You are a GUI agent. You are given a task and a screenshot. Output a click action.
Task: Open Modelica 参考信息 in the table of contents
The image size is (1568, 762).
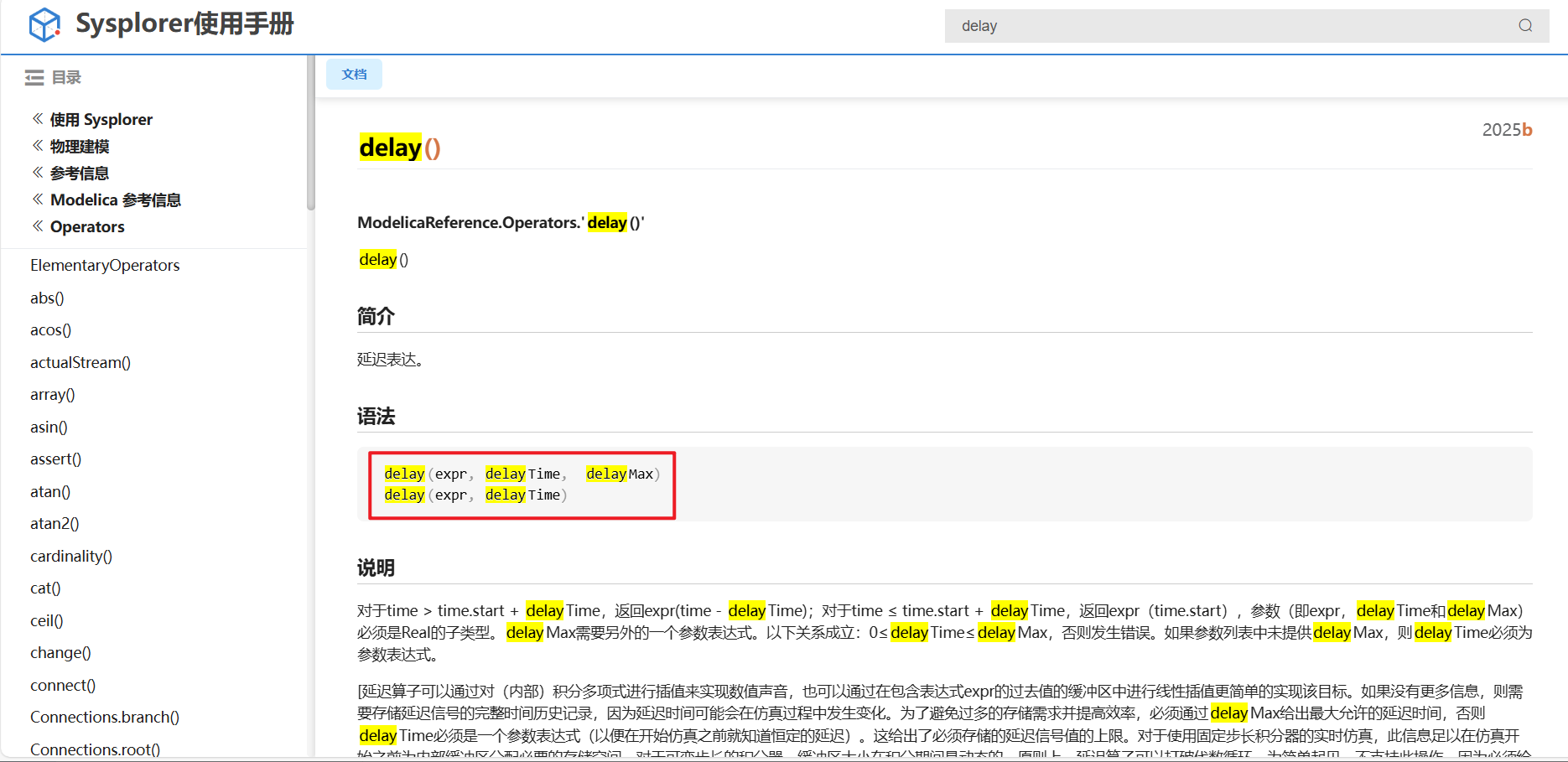point(116,200)
